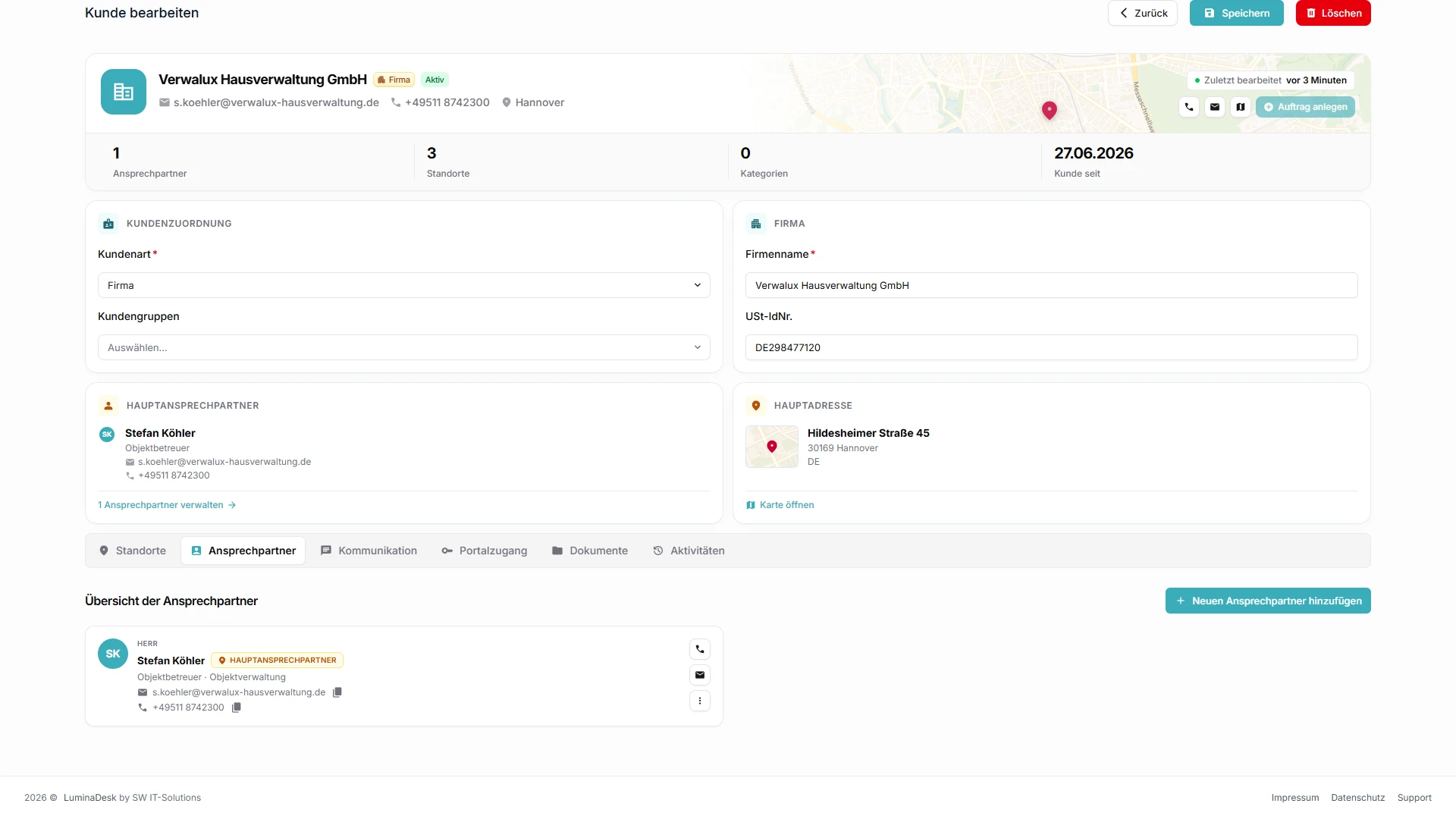Click the Firma section building icon
Screen dimensions: 1456x819
pyautogui.click(x=756, y=224)
